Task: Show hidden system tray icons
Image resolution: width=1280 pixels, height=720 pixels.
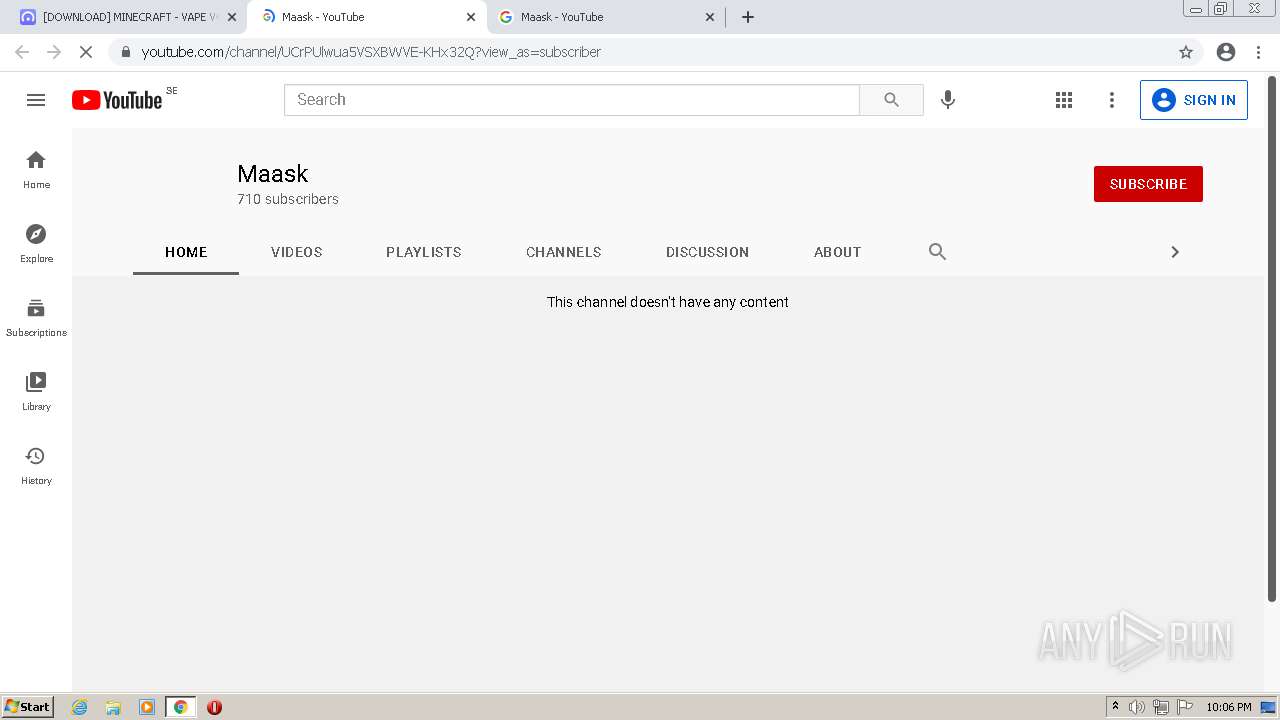Action: tap(1115, 707)
